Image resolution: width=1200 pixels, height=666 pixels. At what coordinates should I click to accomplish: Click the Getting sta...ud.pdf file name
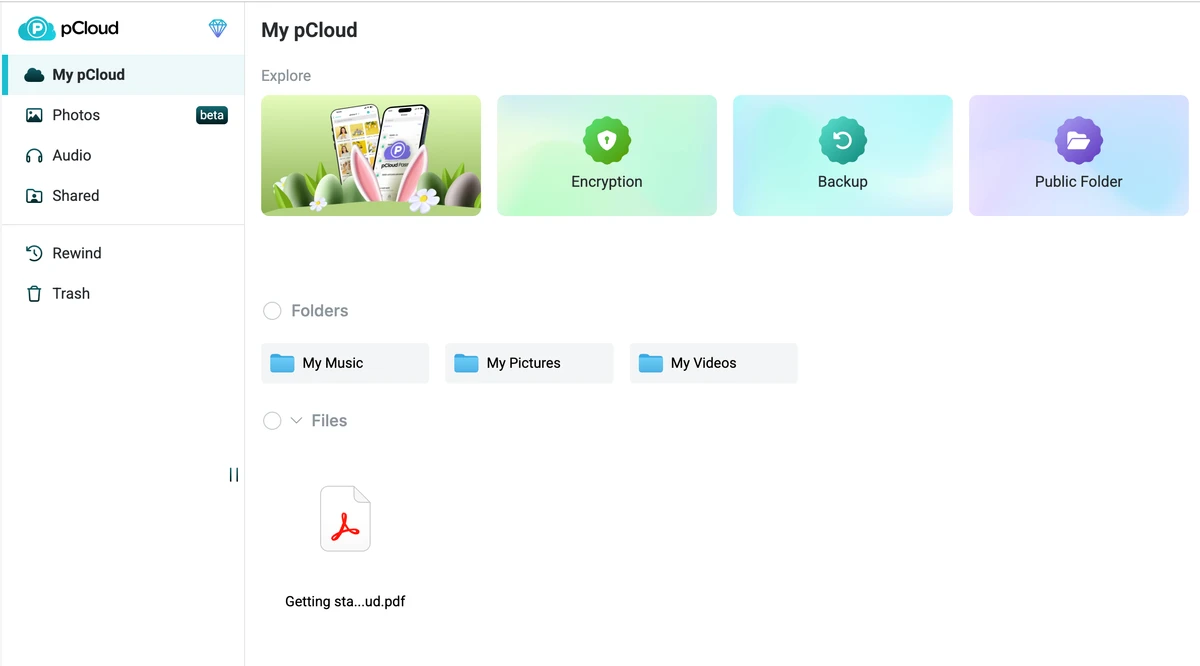[345, 601]
